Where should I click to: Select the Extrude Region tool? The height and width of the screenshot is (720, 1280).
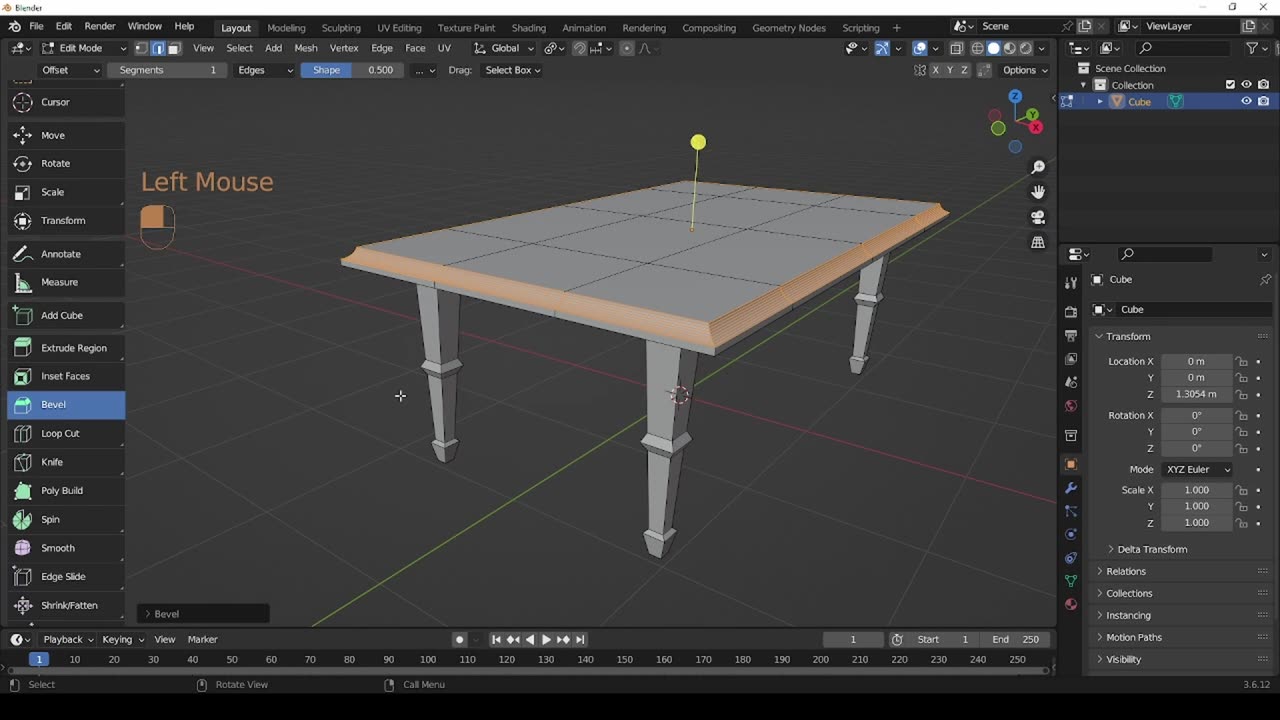[66, 348]
